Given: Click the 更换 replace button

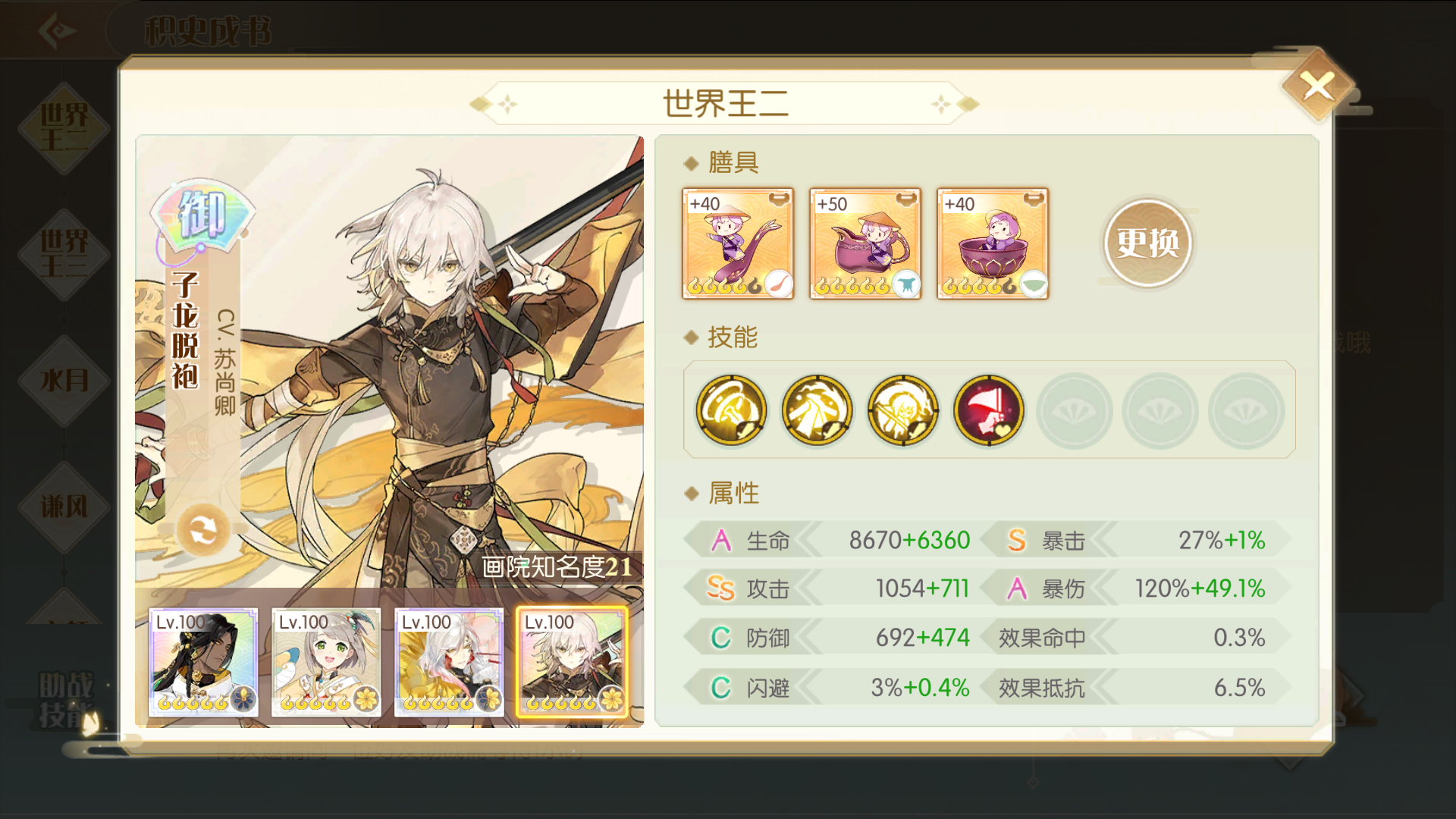Looking at the screenshot, I should tap(1147, 243).
